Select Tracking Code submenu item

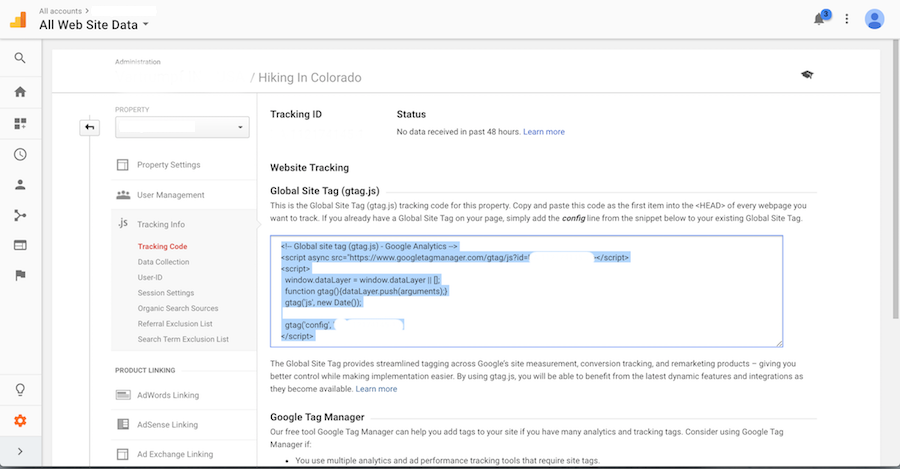(162, 246)
